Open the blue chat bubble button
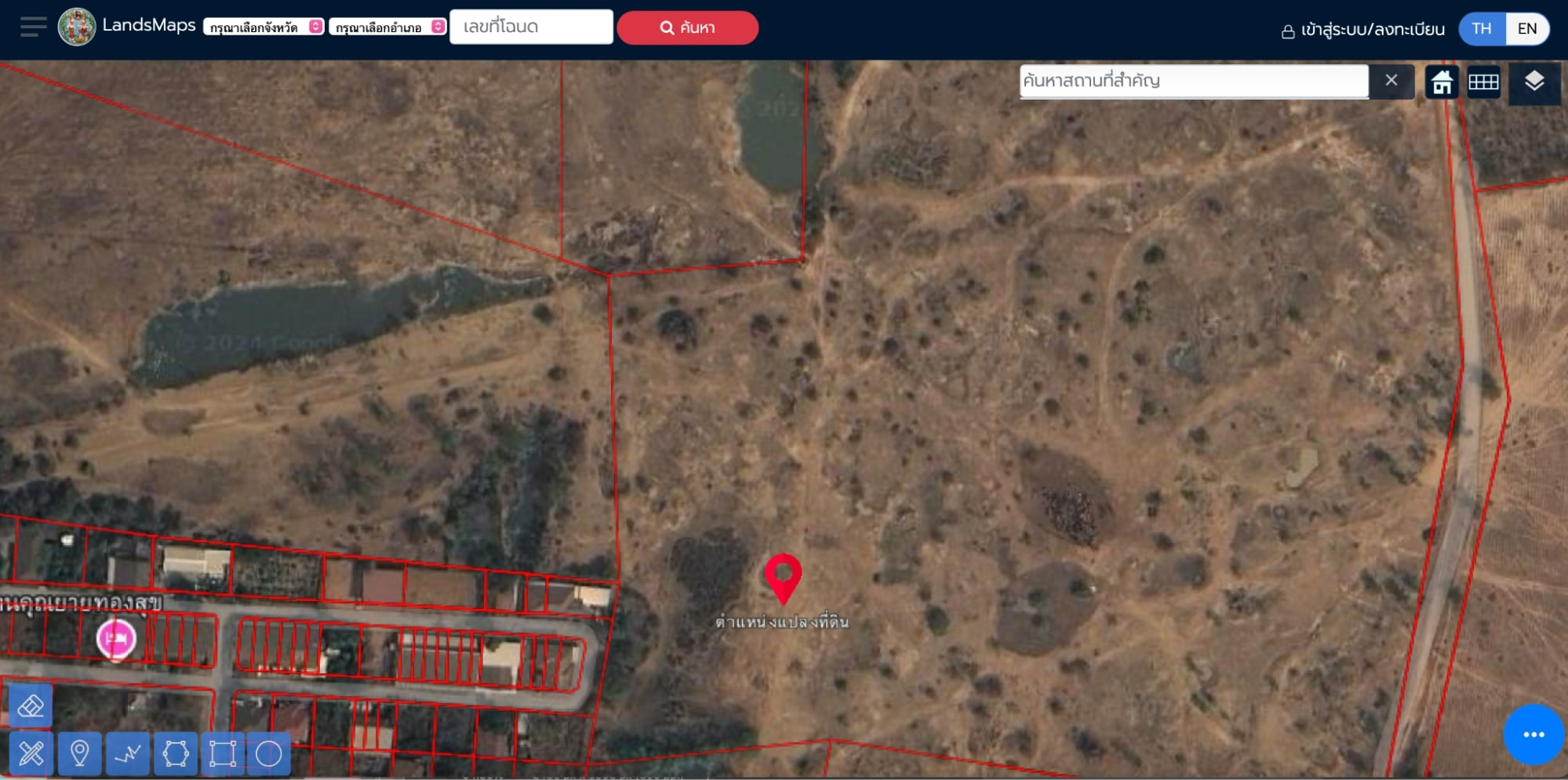Viewport: 1568px width, 780px height. [1533, 734]
